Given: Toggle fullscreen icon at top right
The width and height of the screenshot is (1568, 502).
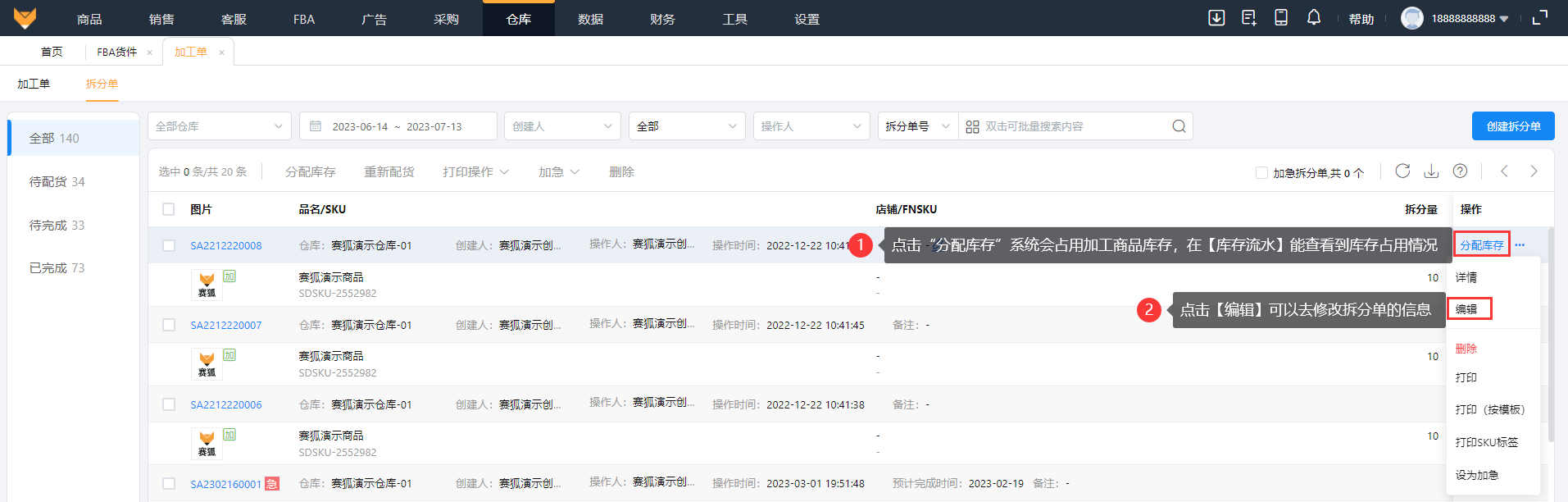Looking at the screenshot, I should point(1540,18).
